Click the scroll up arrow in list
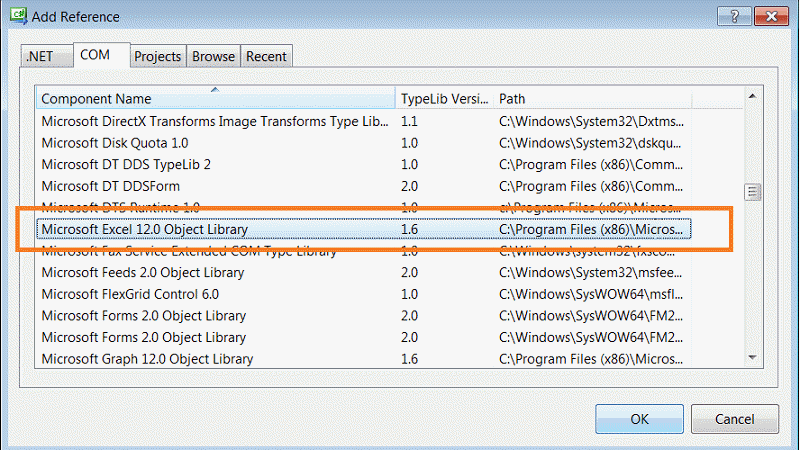800x450 pixels. pos(752,96)
